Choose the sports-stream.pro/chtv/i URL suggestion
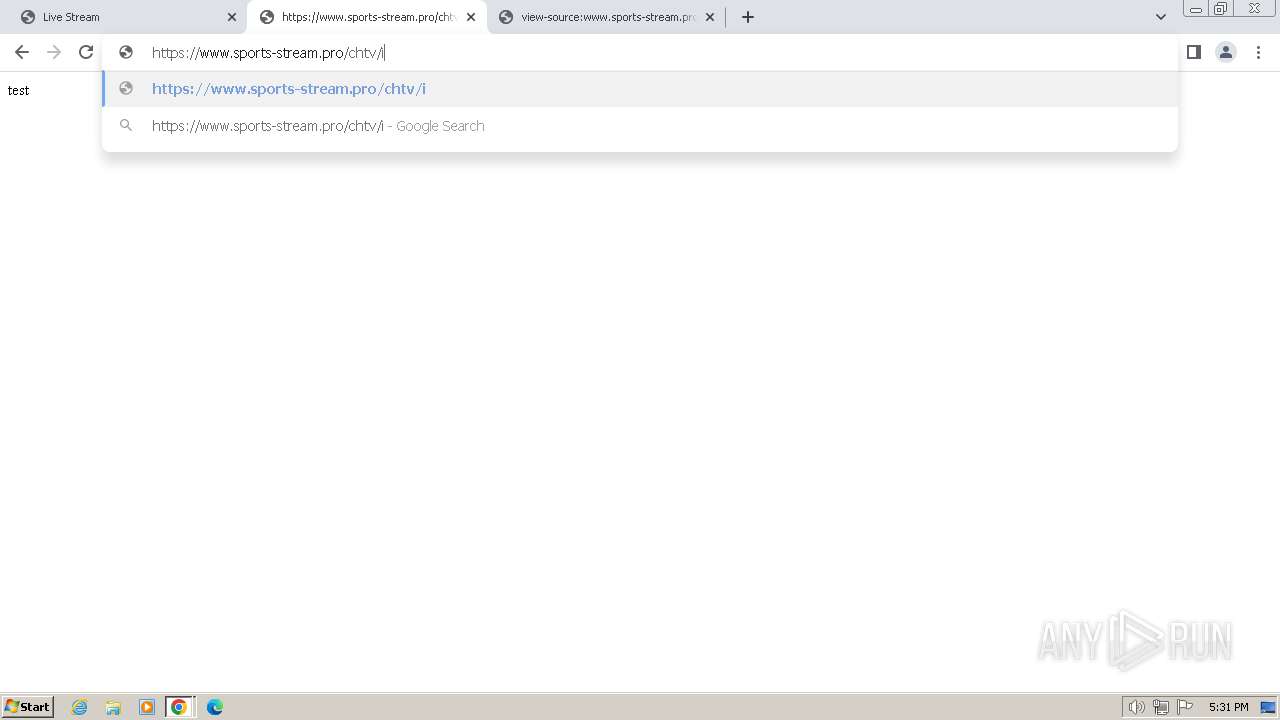Image resolution: width=1280 pixels, height=720 pixels. (640, 89)
